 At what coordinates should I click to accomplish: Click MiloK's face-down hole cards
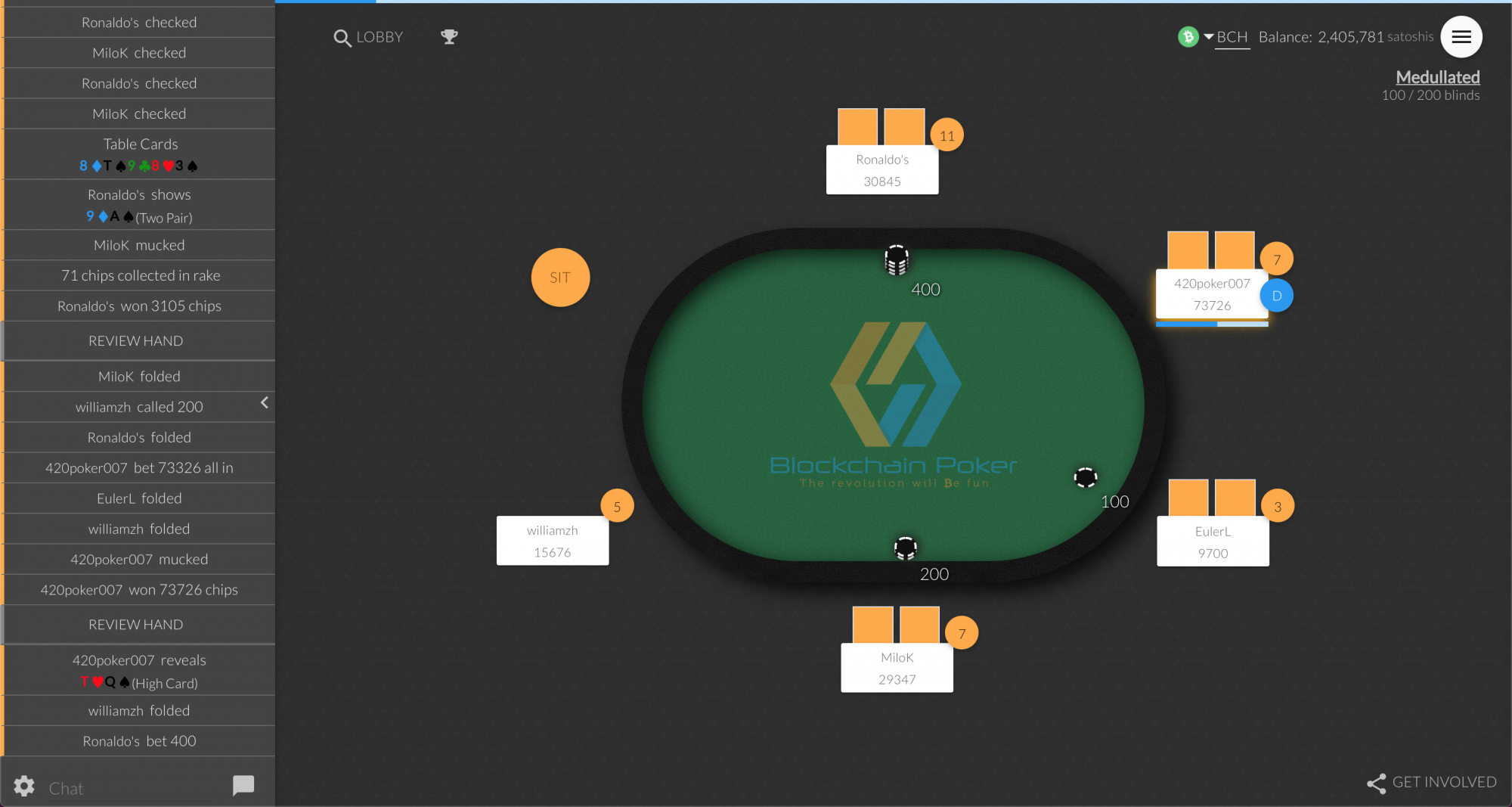tap(896, 625)
